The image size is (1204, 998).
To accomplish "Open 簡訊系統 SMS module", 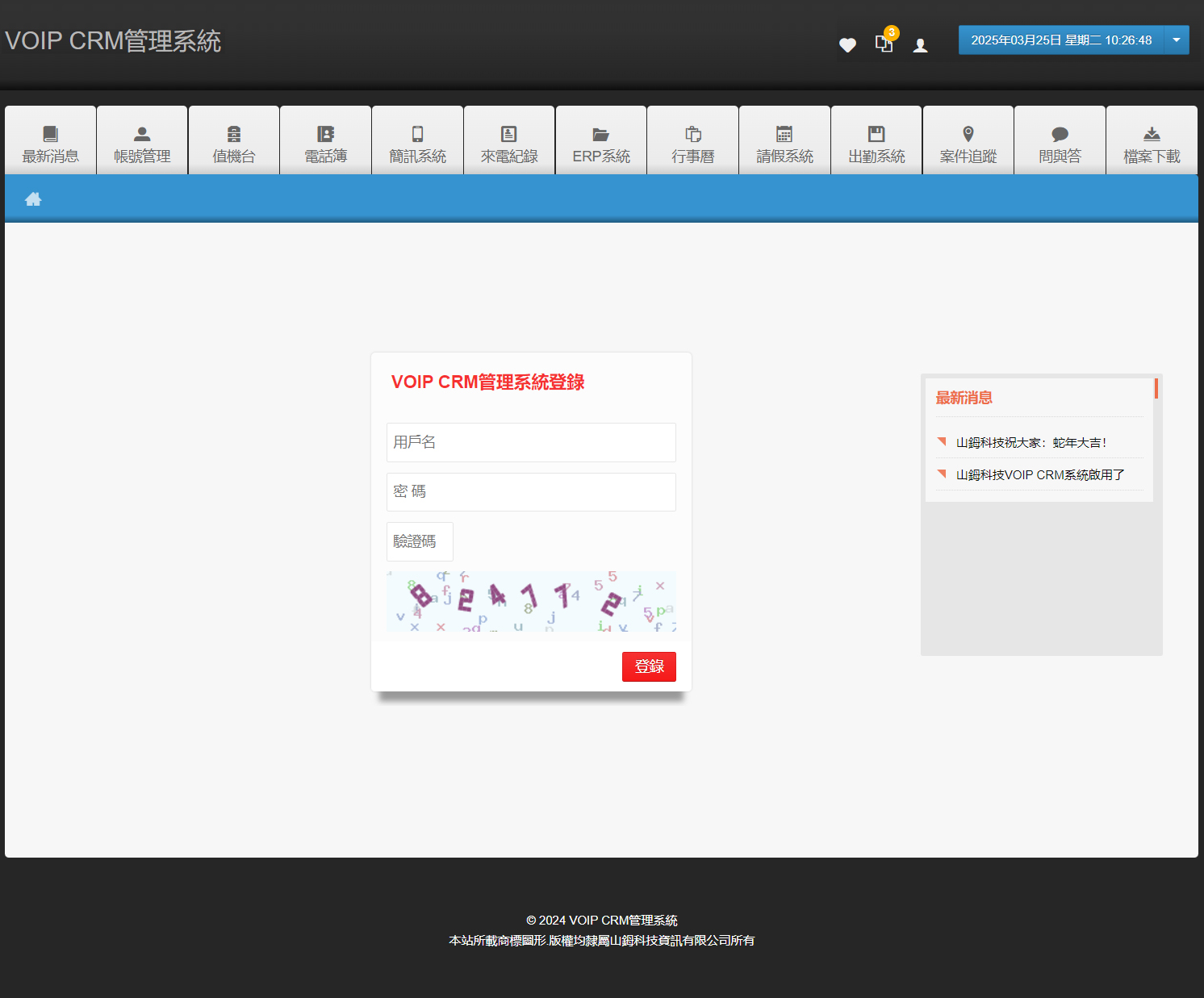I will tap(417, 143).
